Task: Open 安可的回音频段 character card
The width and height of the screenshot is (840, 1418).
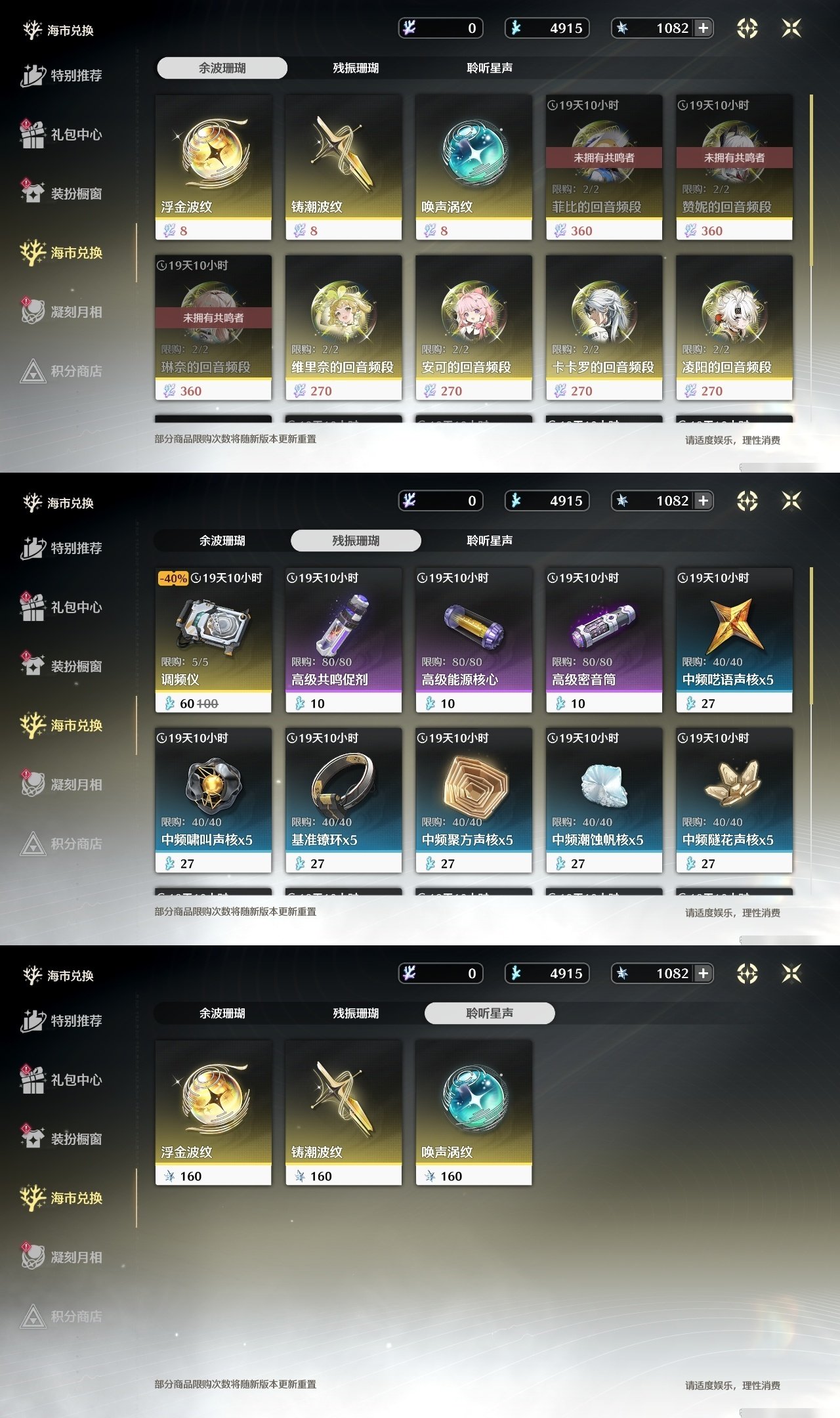Action: [474, 328]
